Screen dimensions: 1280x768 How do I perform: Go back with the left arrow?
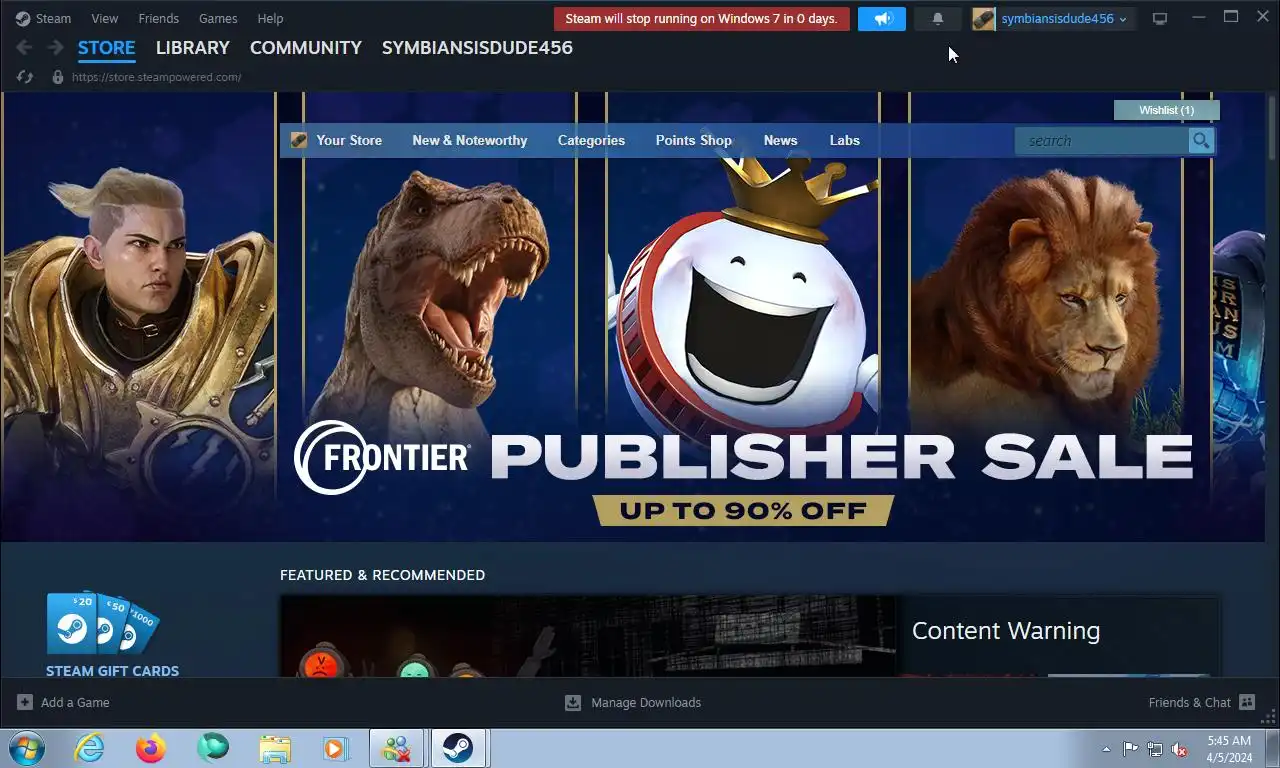click(24, 47)
